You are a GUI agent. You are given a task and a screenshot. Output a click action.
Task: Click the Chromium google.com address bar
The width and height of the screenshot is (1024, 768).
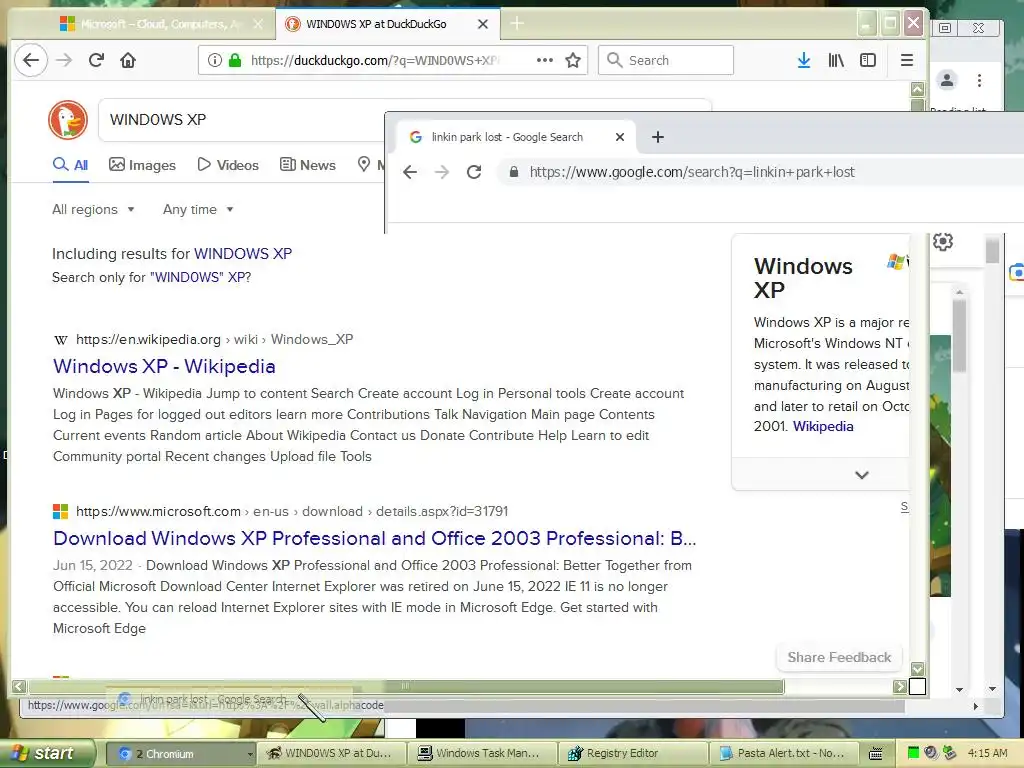tap(692, 172)
